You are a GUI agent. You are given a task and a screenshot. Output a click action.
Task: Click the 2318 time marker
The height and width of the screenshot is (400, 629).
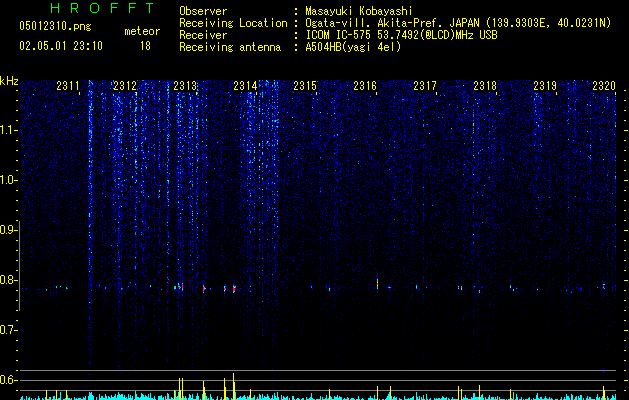[x=485, y=86]
